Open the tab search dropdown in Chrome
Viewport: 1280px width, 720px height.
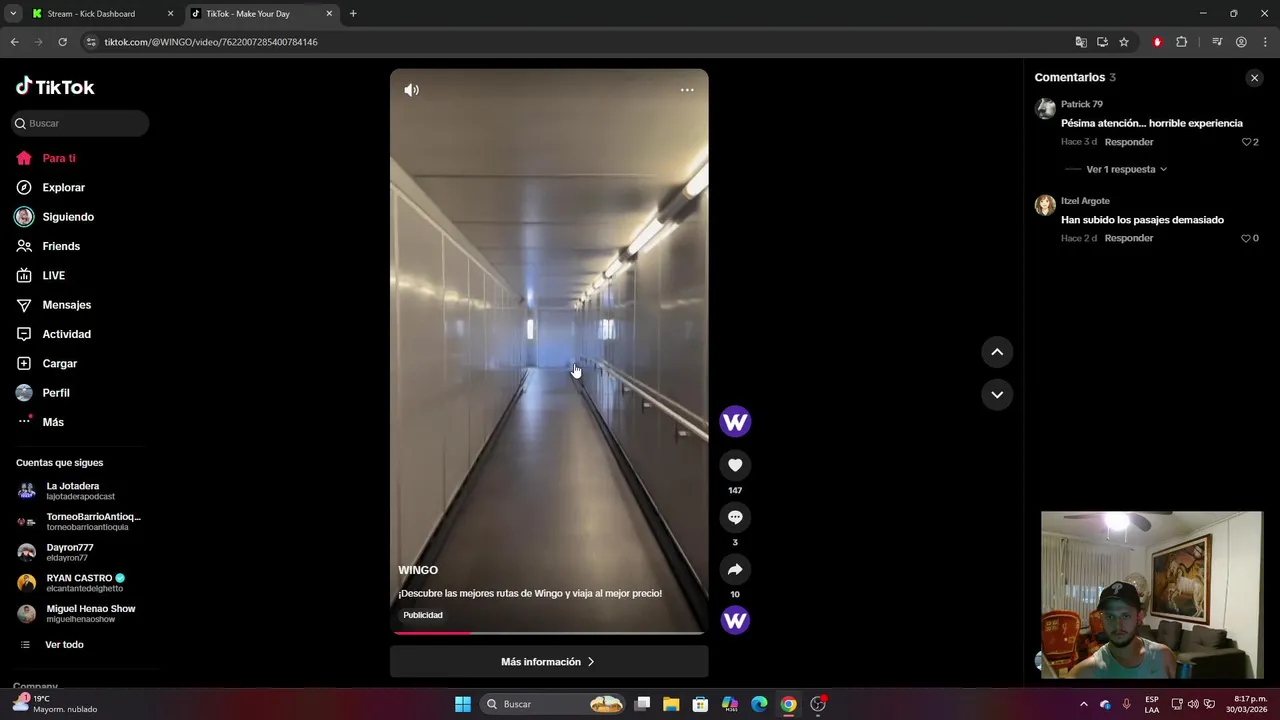pos(13,14)
